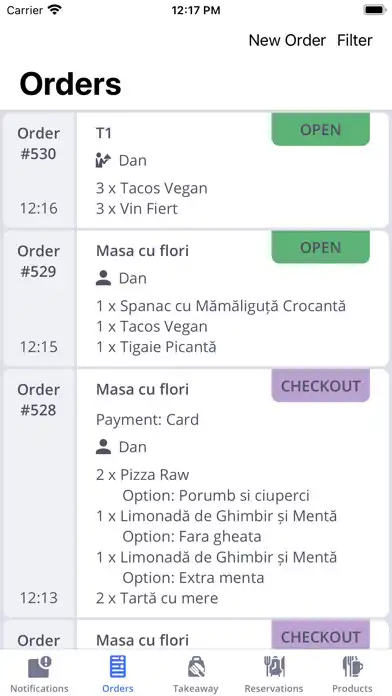
Task: Click the battery indicator icon
Action: pyautogui.click(x=375, y=10)
